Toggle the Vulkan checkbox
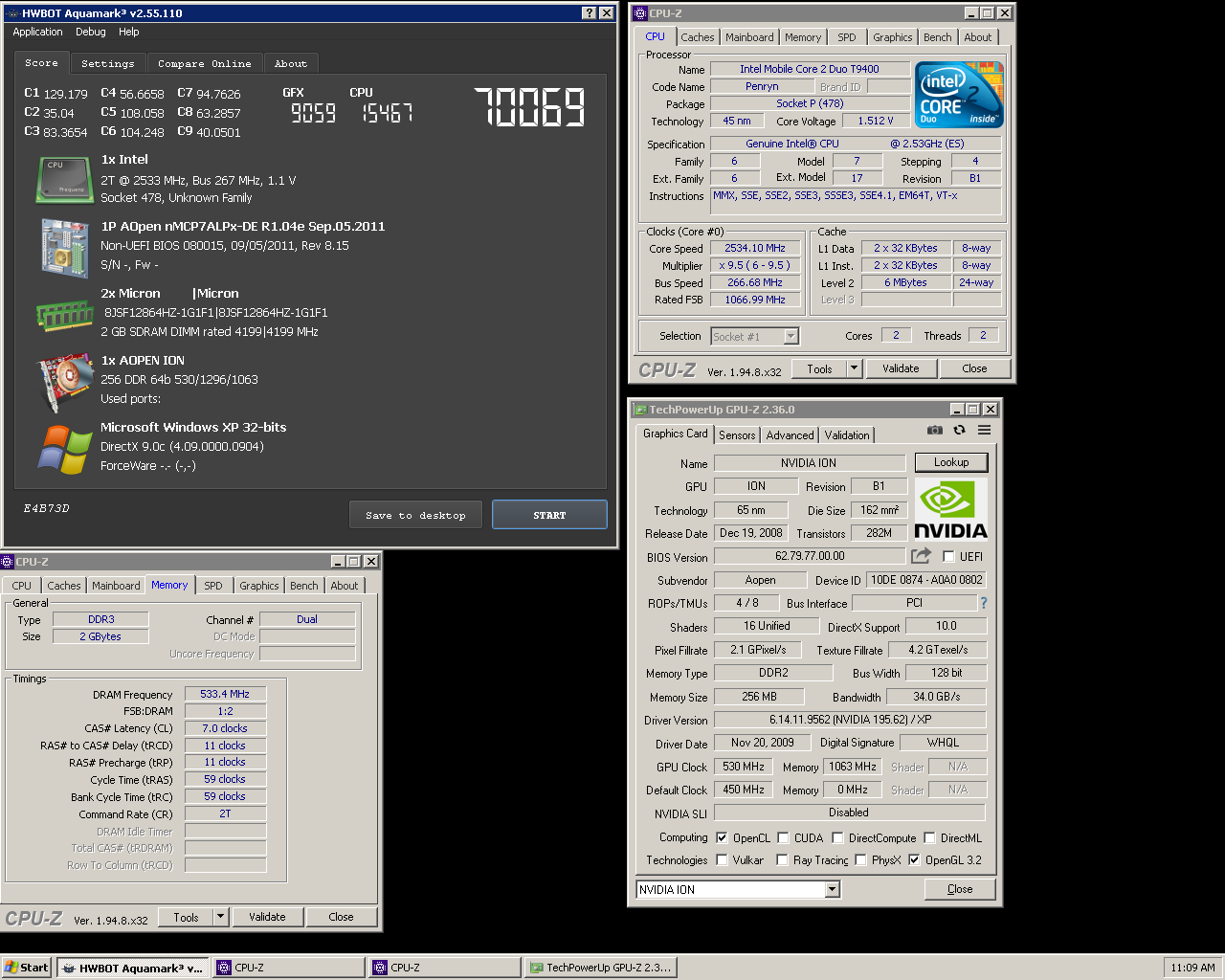 pyautogui.click(x=722, y=859)
